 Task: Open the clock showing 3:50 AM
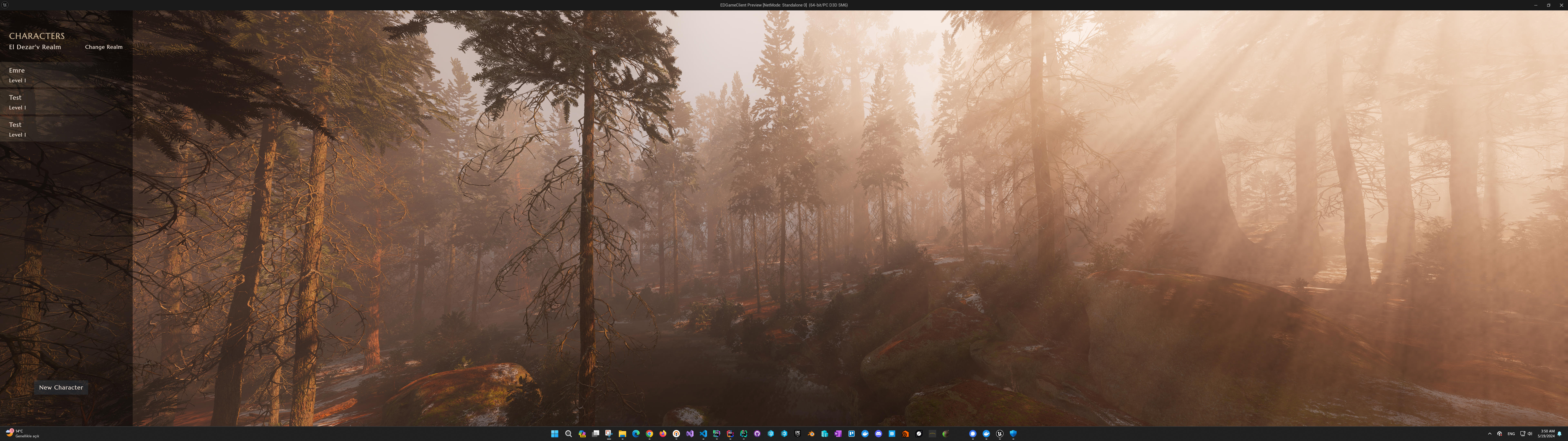(1546, 434)
